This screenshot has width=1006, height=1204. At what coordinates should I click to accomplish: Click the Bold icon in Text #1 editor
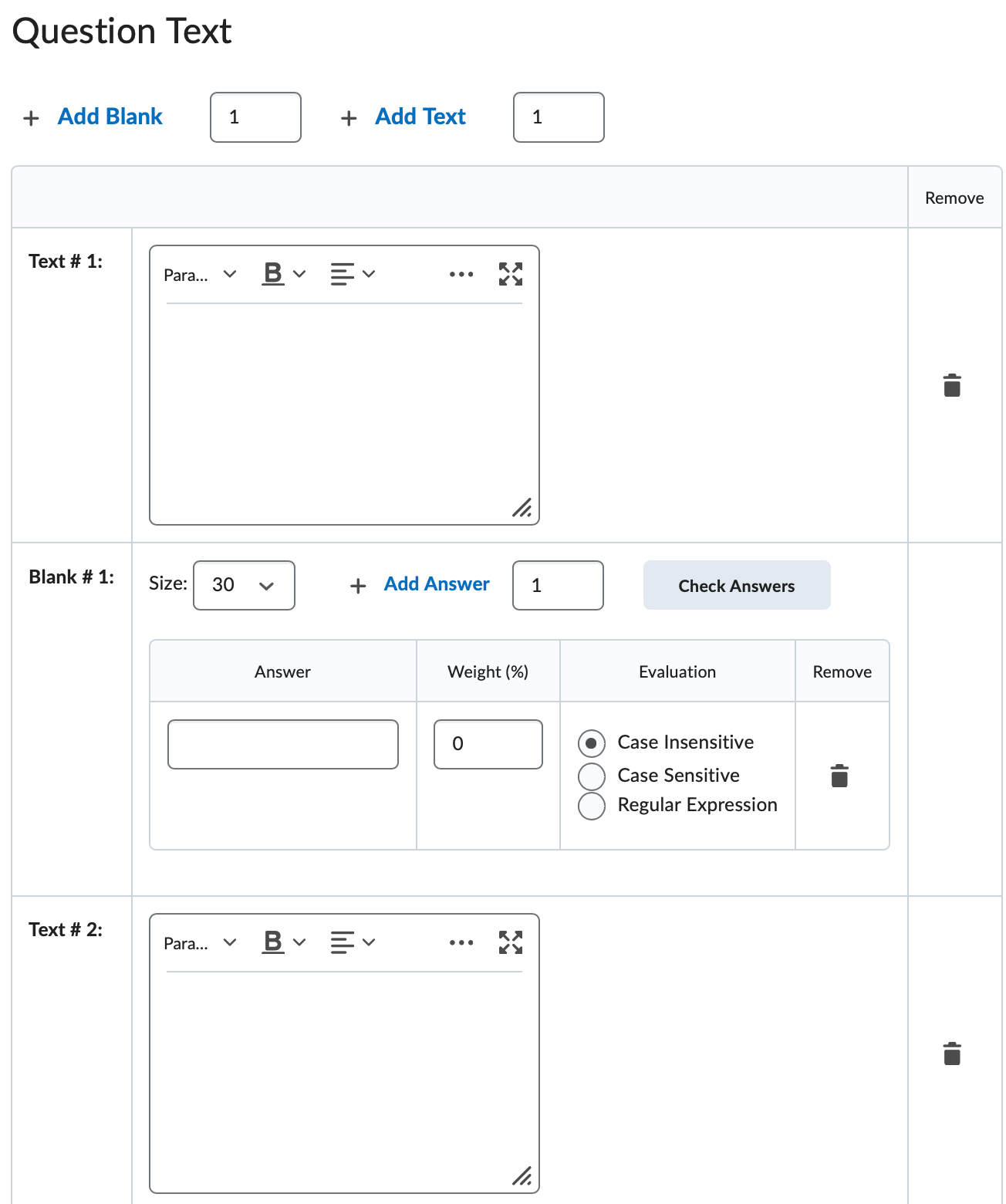(x=273, y=274)
